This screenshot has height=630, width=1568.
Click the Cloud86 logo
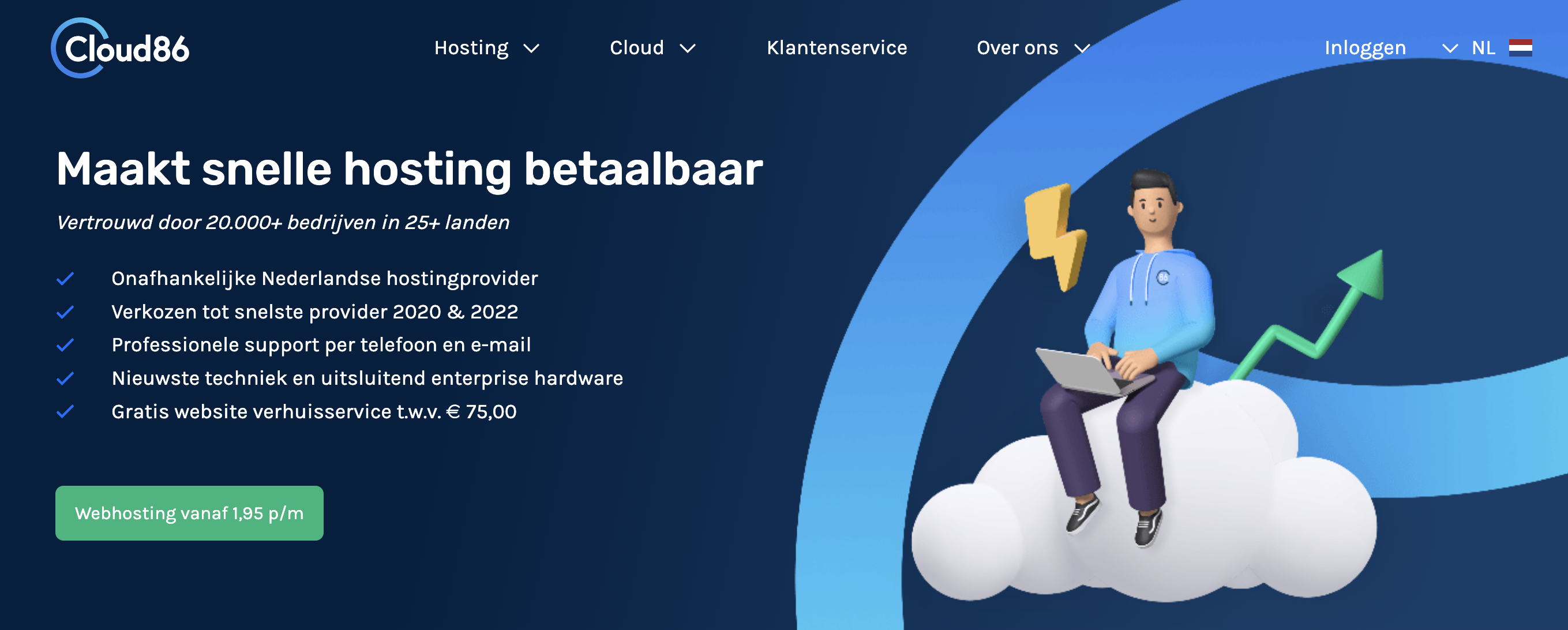pos(120,47)
